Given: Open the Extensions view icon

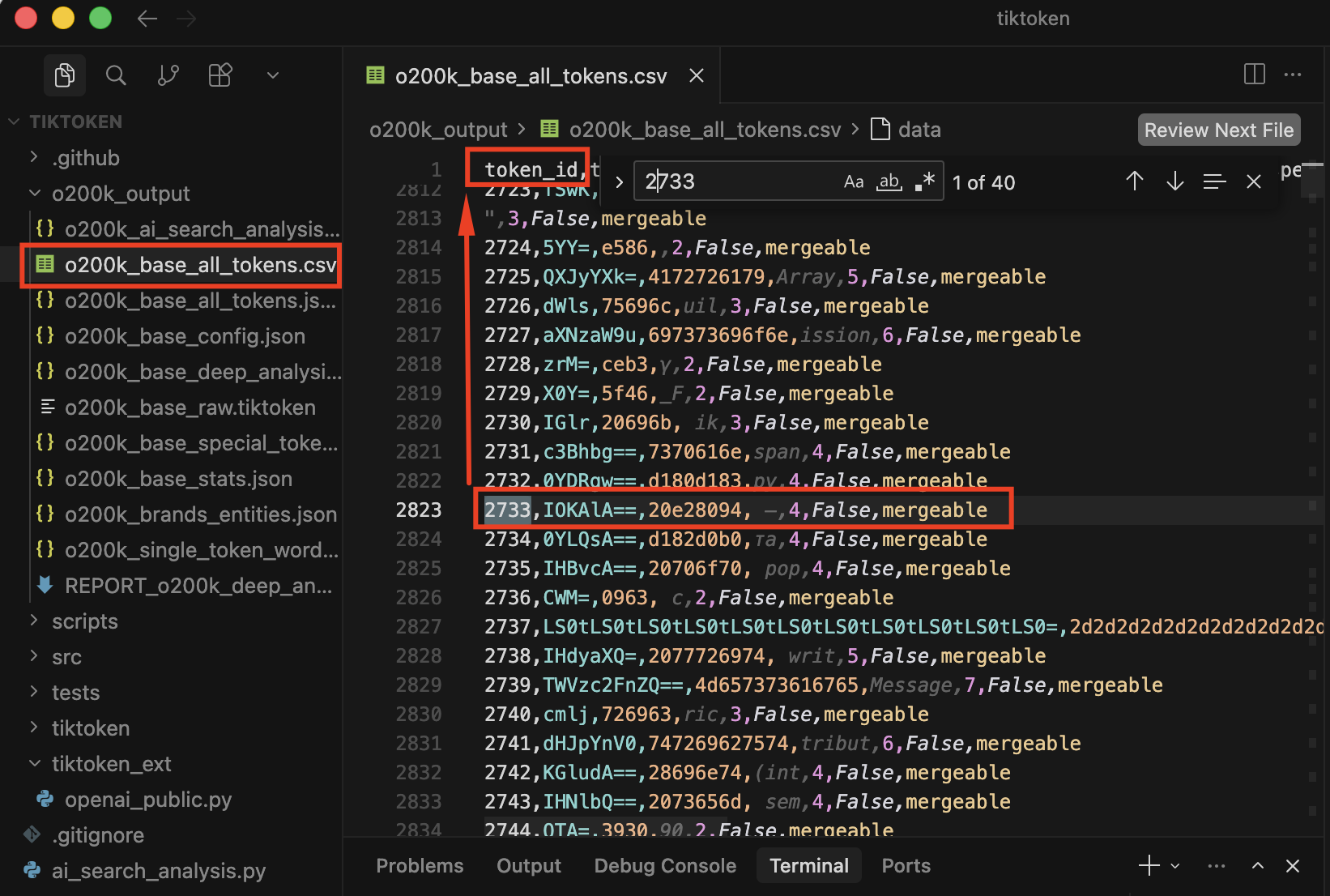Looking at the screenshot, I should (x=220, y=75).
